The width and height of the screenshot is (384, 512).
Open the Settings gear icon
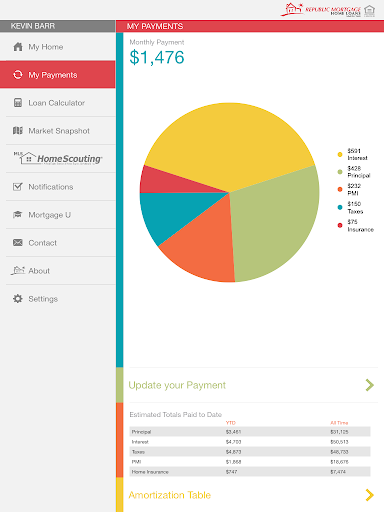click(x=18, y=299)
